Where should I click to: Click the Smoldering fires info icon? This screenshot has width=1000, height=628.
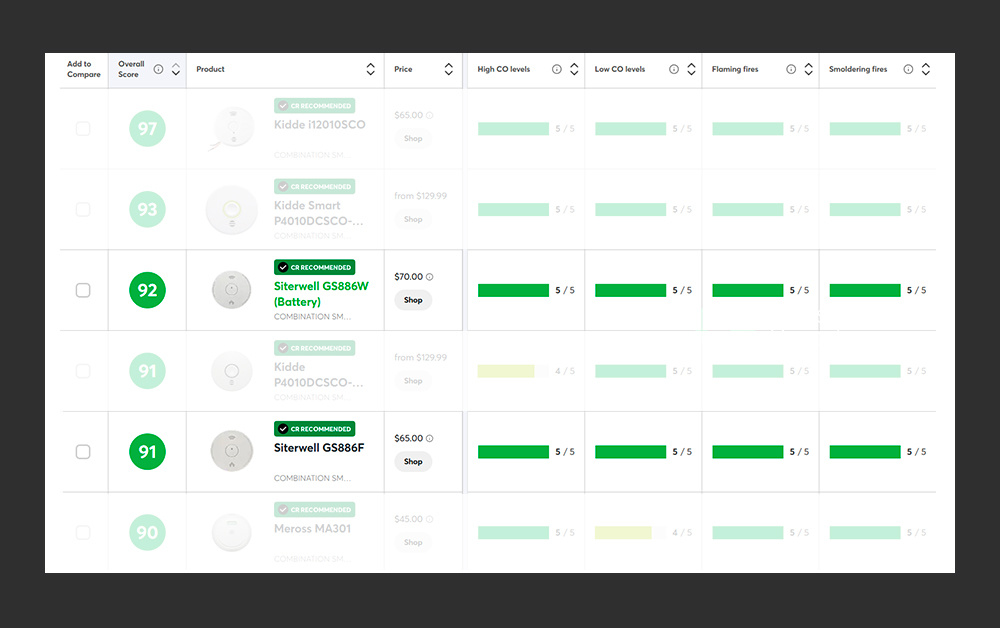click(908, 69)
